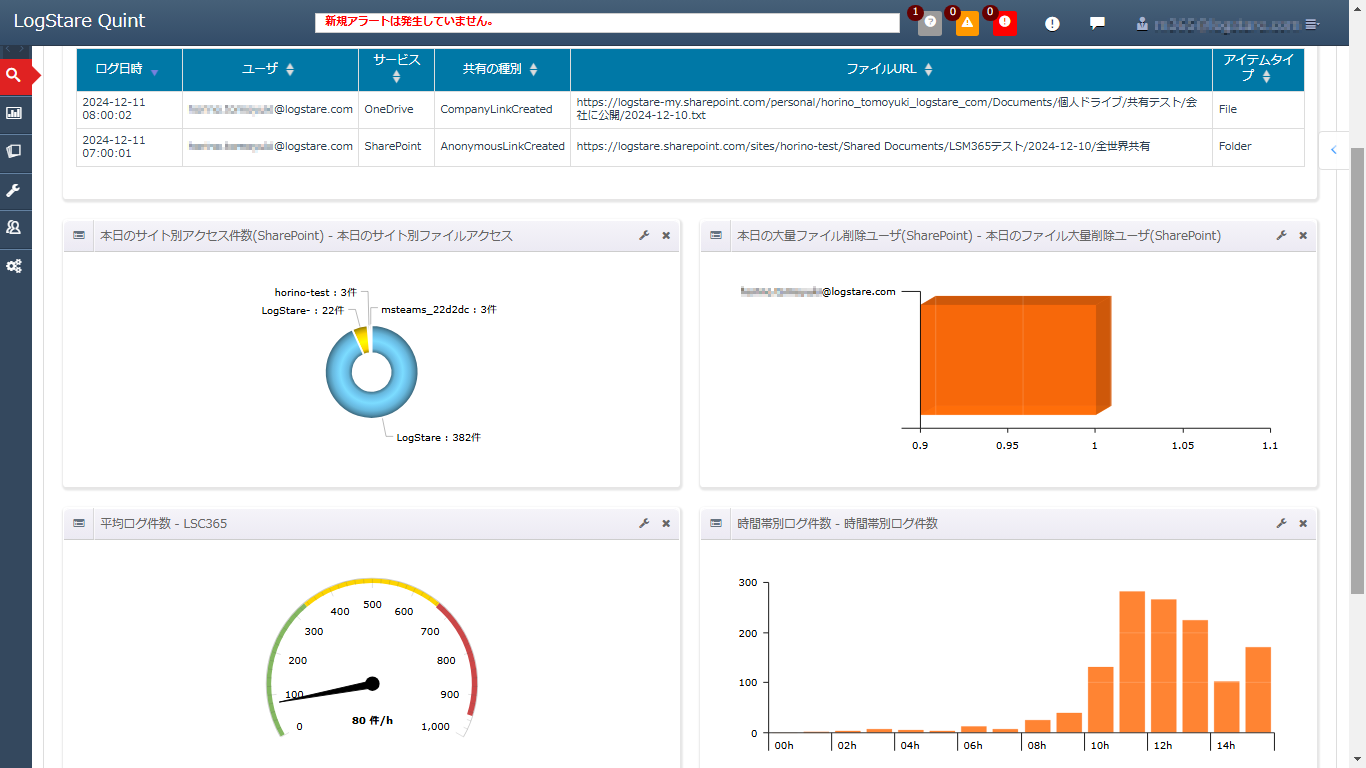Click the wrench tools icon in sidebar
This screenshot has height=768, width=1366.
tap(14, 190)
